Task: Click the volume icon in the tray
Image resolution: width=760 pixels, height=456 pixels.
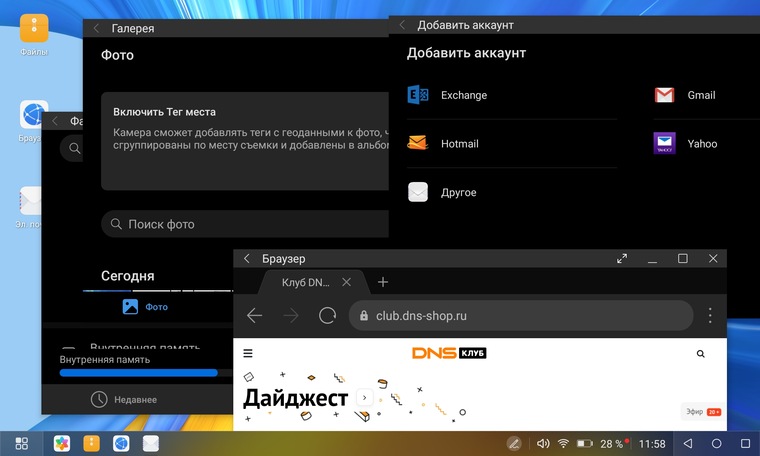Action: coord(543,443)
